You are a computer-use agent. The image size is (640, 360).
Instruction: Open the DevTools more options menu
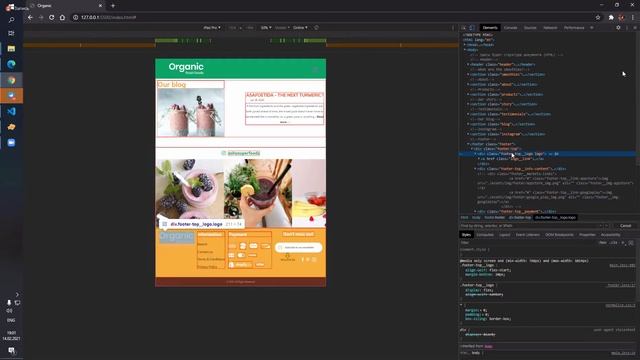[x=627, y=28]
